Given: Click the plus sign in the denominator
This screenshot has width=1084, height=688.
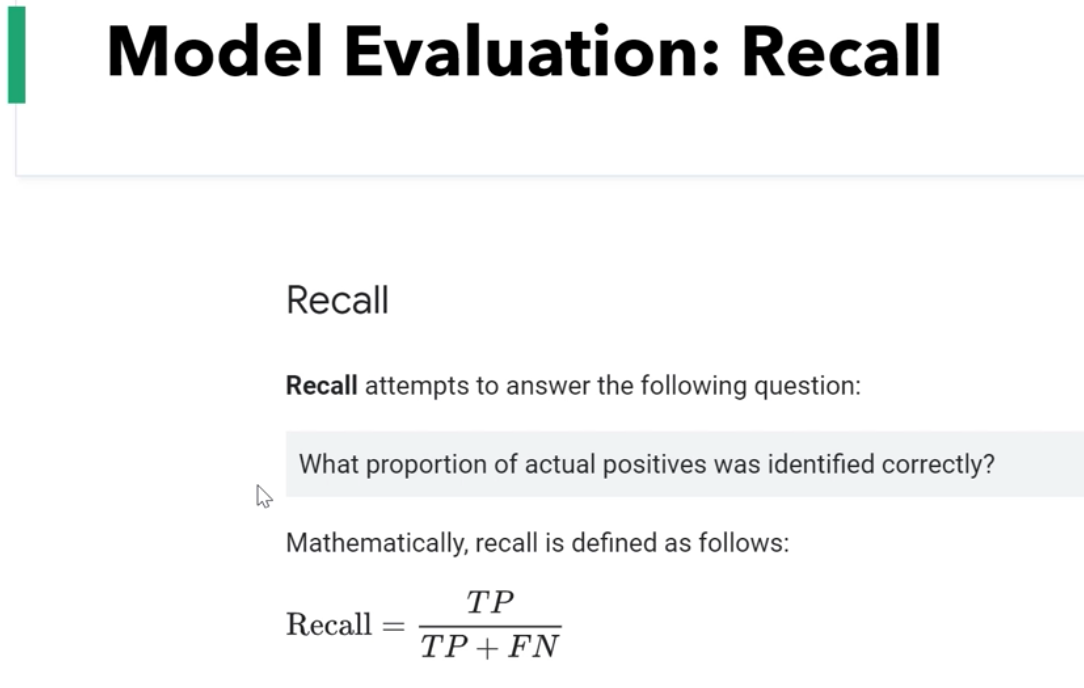Looking at the screenshot, I should click(x=487, y=648).
